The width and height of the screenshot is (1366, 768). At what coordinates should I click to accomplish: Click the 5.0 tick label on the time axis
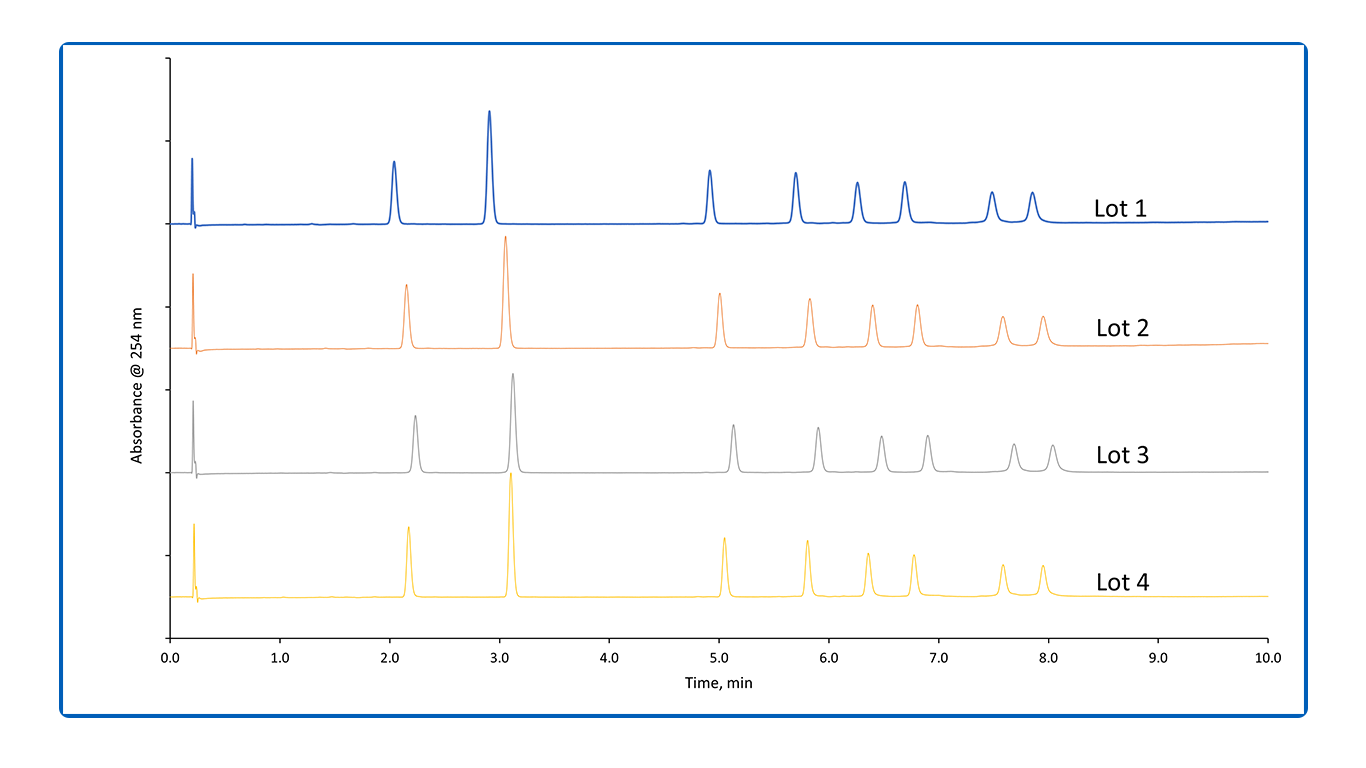click(719, 658)
